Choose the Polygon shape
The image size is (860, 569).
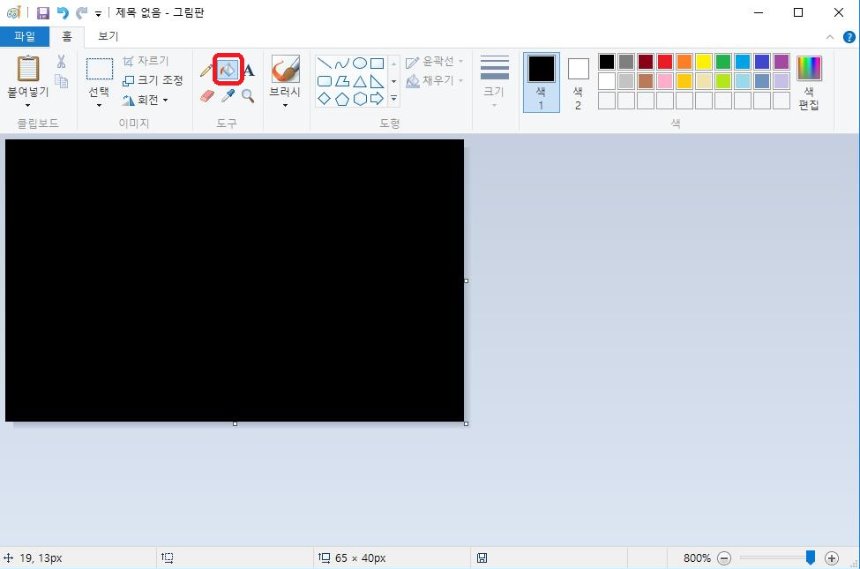pyautogui.click(x=342, y=81)
